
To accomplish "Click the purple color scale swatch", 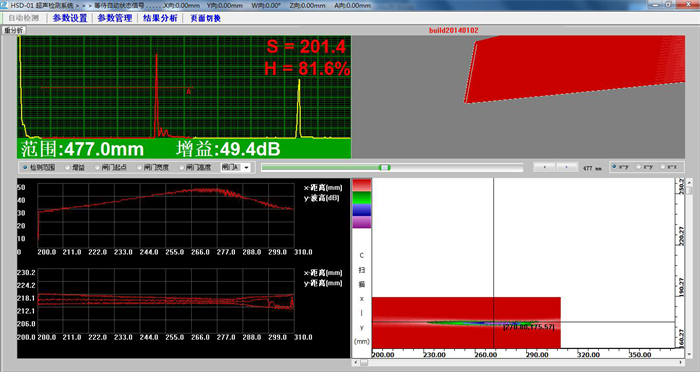I will coord(362,222).
